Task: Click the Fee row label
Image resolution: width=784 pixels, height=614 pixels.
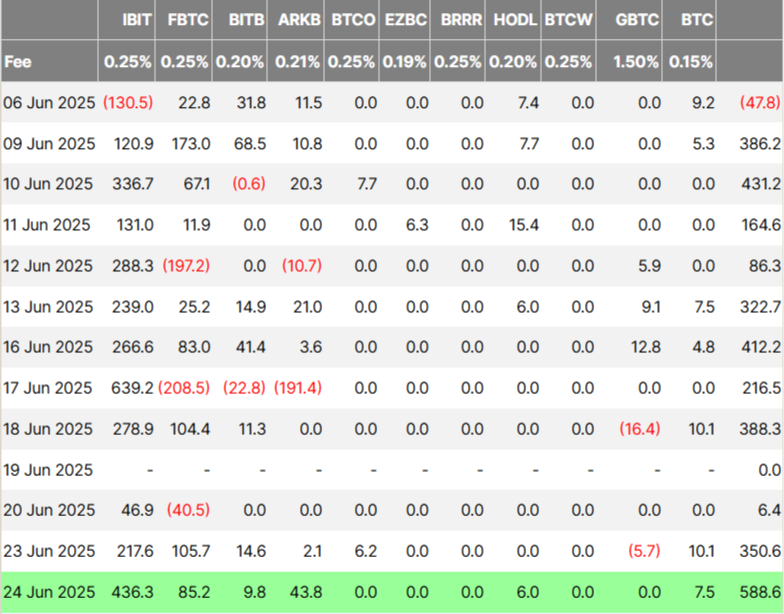Action: [18, 62]
